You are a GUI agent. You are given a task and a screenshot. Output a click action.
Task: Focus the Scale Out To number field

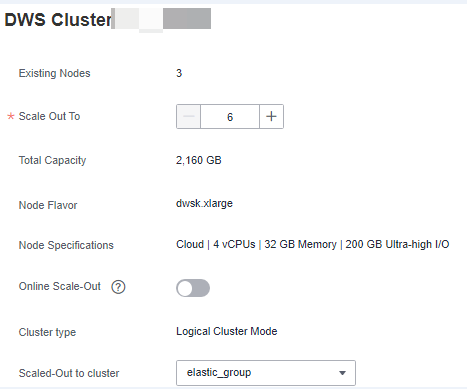pos(230,116)
